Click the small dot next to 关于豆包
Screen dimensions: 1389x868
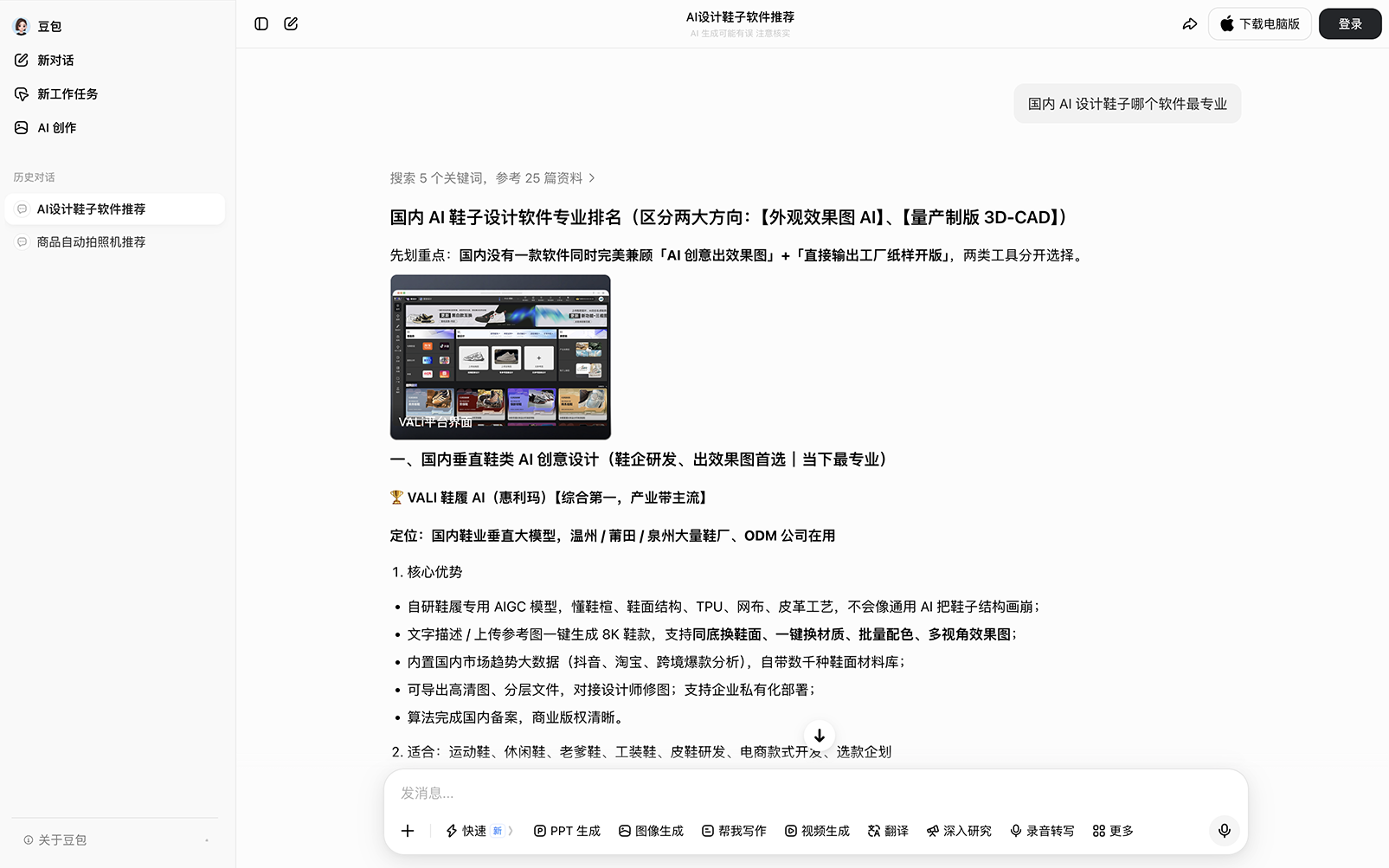207,840
